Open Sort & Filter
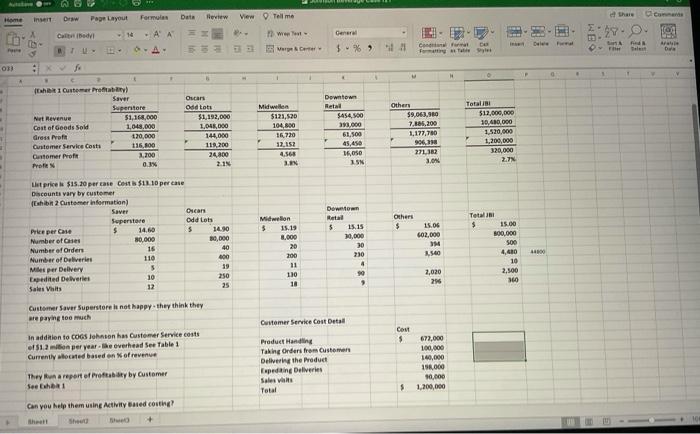The width and height of the screenshot is (700, 434). 614,38
